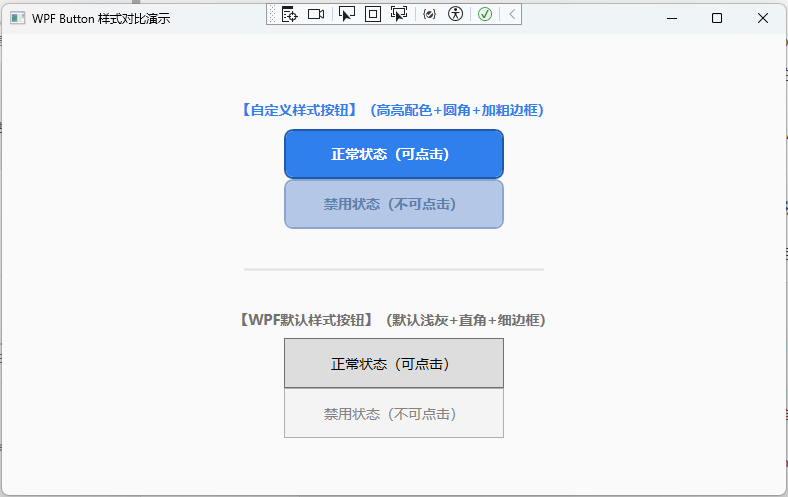This screenshot has height=497, width=788.
Task: Activate the Select Element cursor icon
Action: click(x=347, y=14)
